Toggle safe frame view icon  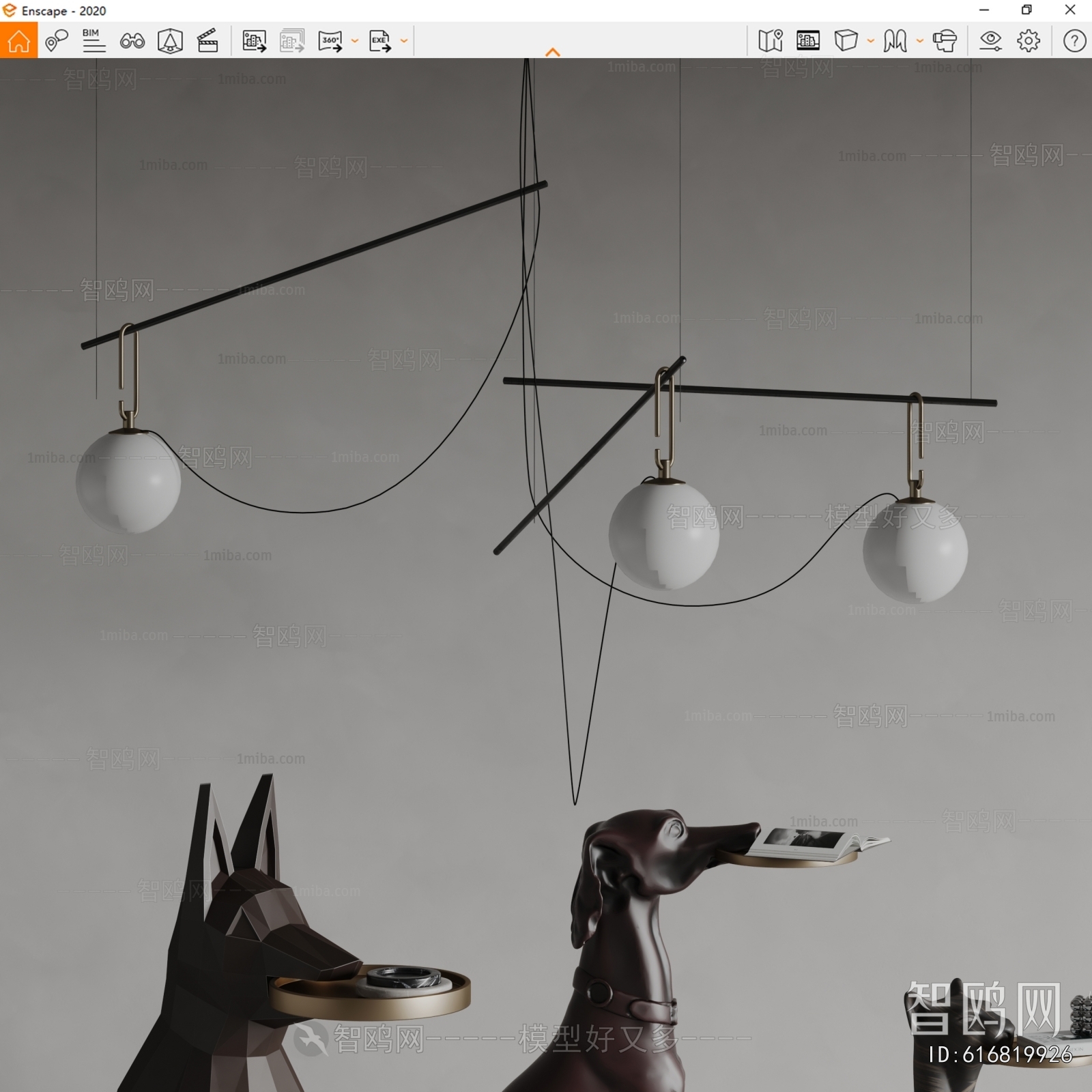(x=170, y=41)
